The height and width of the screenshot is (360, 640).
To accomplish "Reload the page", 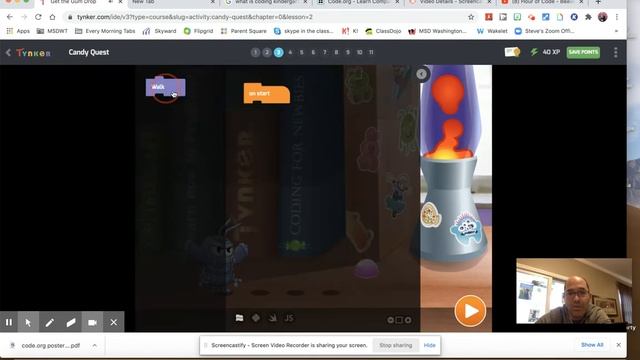I will coord(38,17).
